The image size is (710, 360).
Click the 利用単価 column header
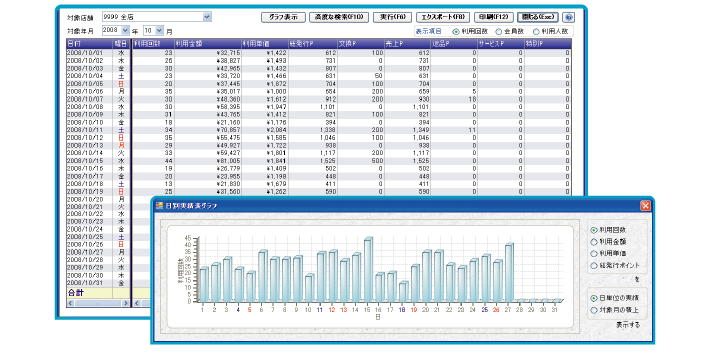(x=264, y=44)
